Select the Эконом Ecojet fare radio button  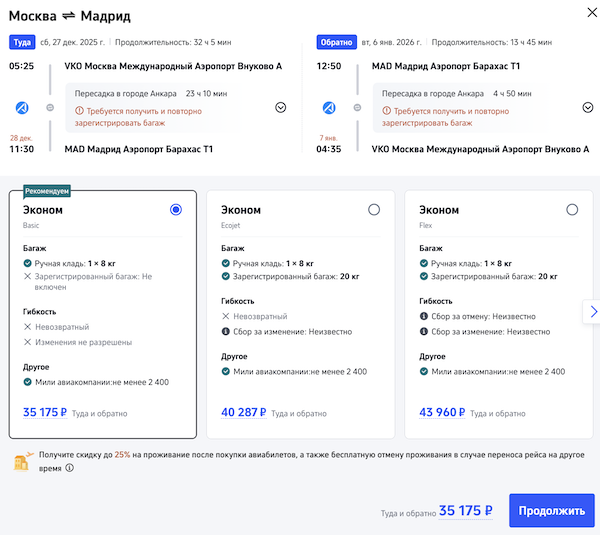coord(374,209)
